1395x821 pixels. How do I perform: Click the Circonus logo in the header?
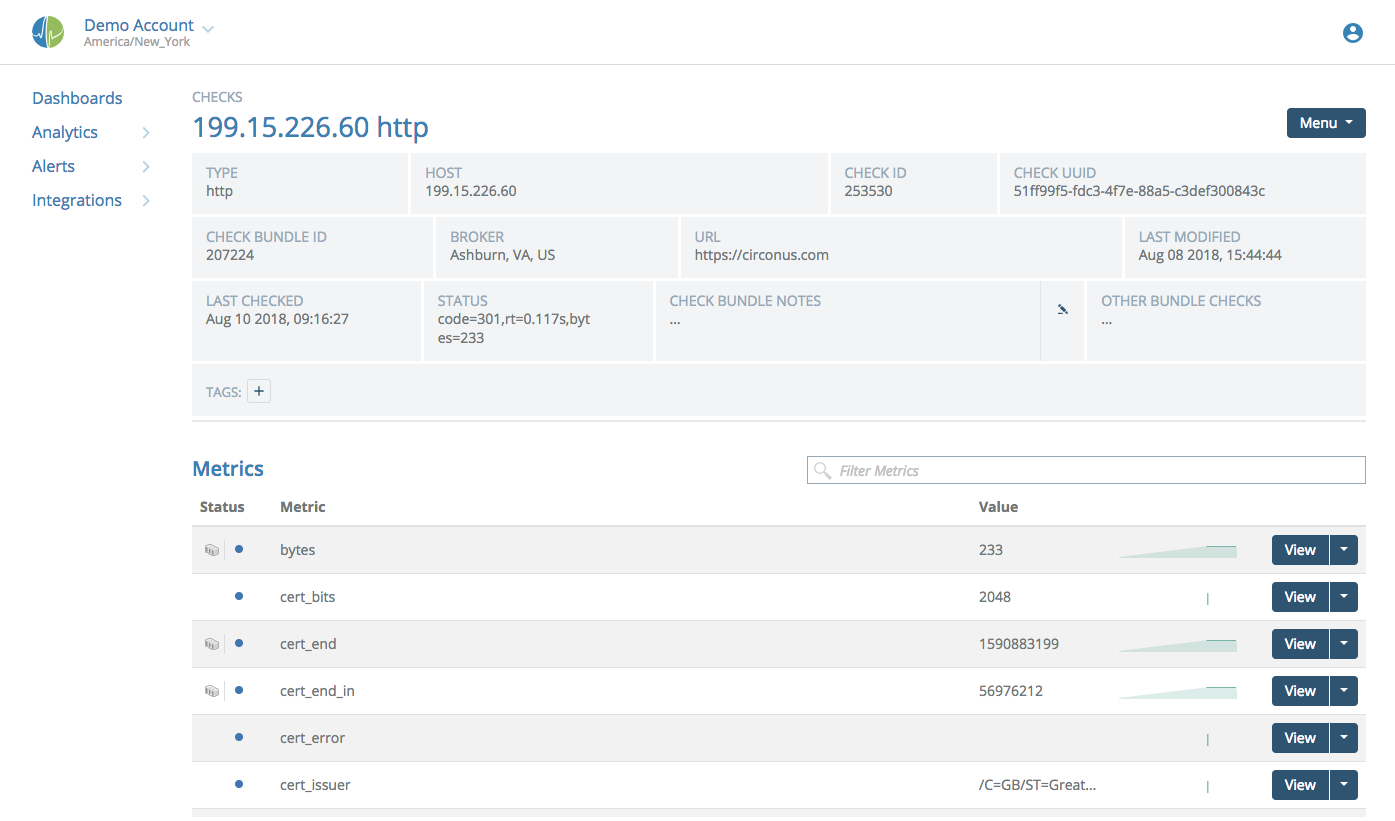[x=47, y=31]
